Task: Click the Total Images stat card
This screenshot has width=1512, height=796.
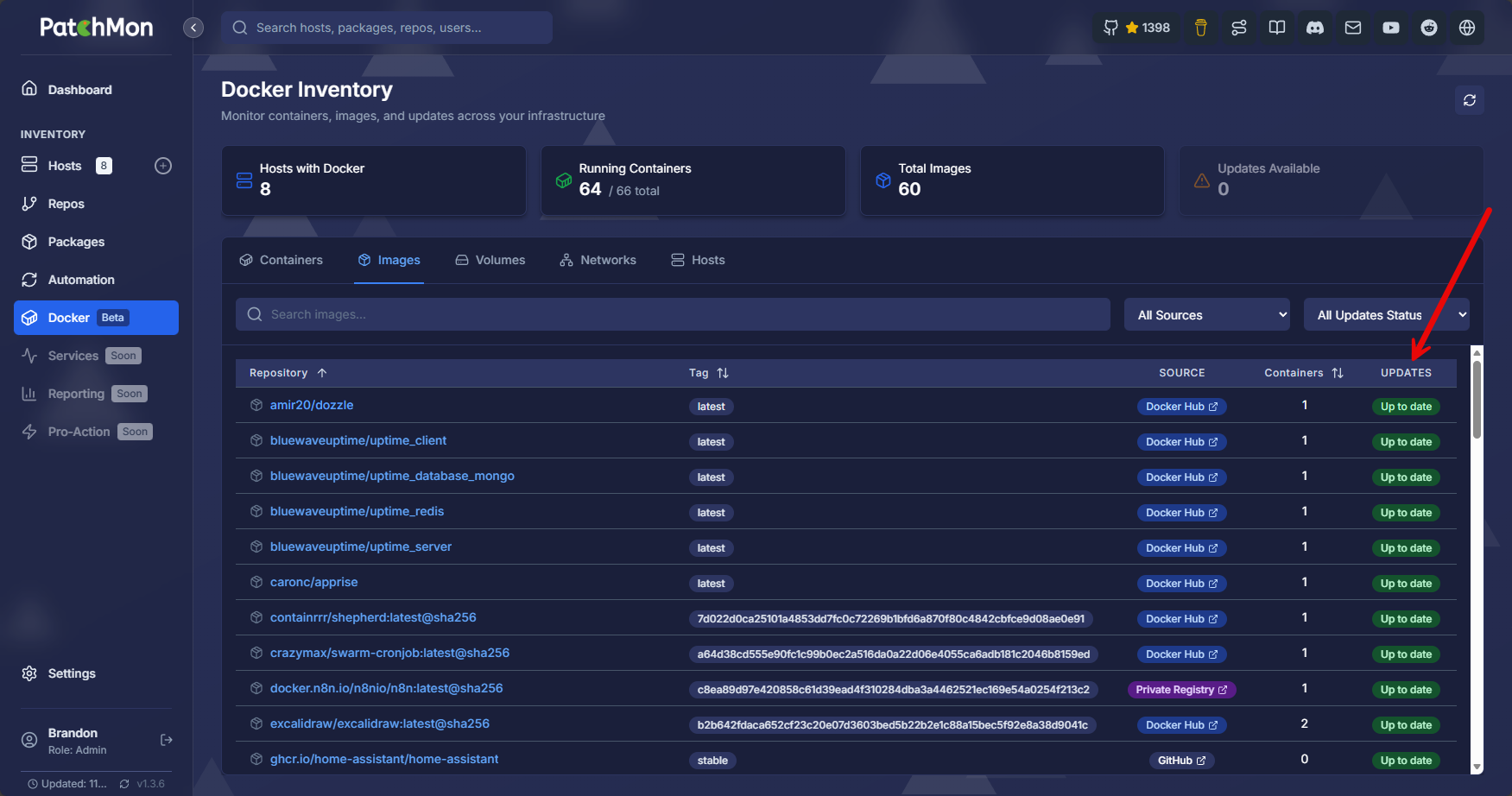Action: (1012, 180)
